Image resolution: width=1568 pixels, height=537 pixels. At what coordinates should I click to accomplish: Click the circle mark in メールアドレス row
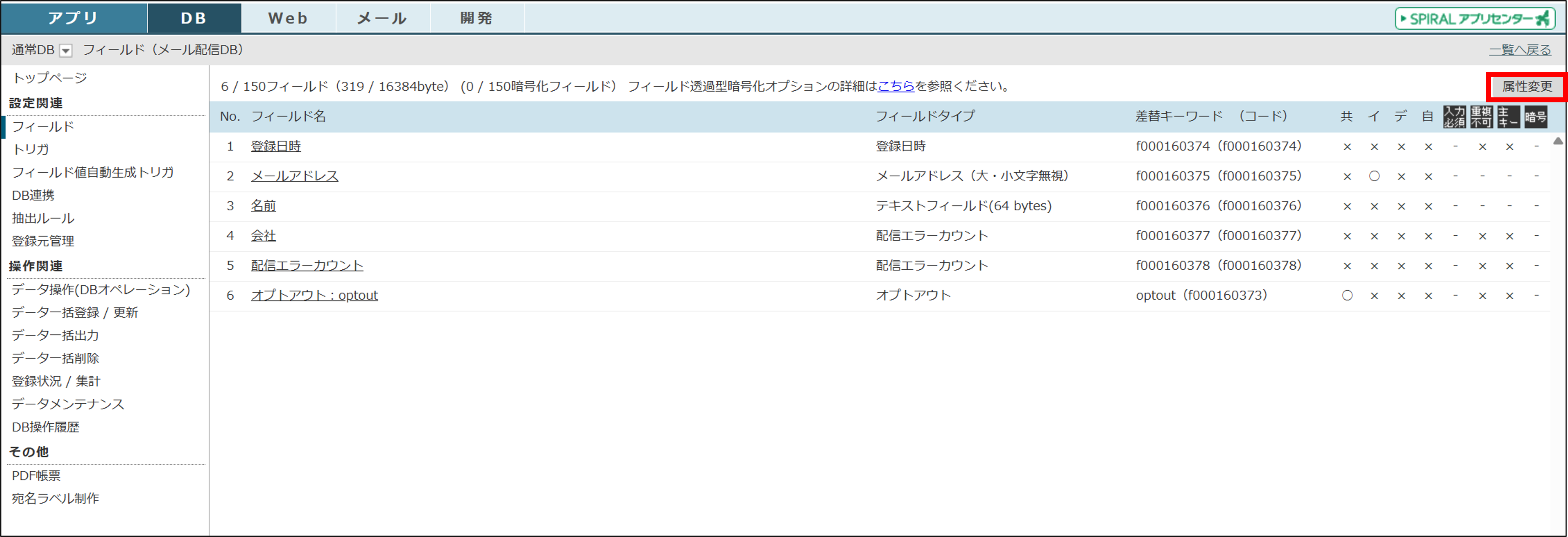(1374, 176)
